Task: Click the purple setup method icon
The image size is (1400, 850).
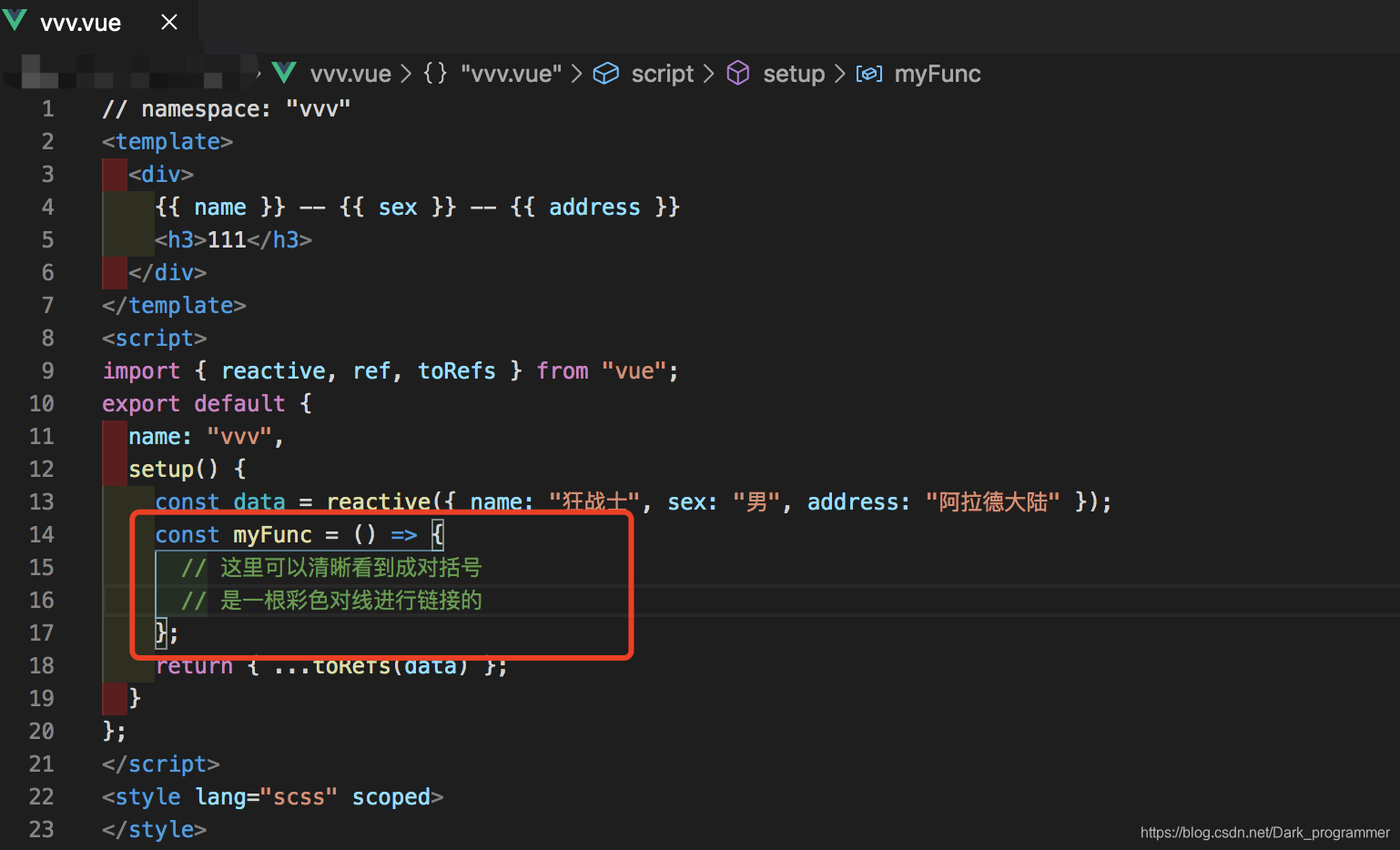Action: pyautogui.click(x=738, y=73)
